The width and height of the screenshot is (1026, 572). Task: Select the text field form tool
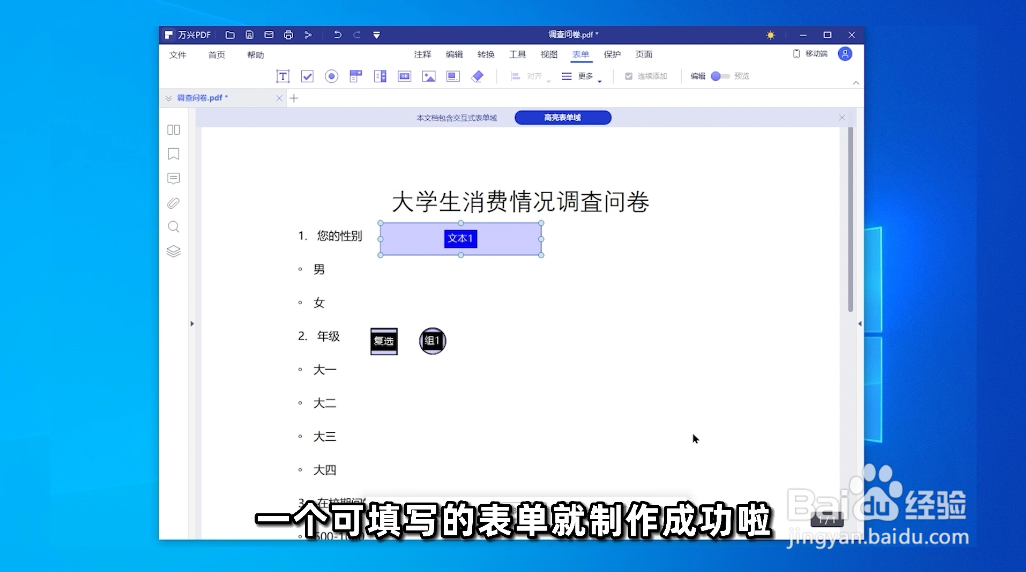click(283, 77)
